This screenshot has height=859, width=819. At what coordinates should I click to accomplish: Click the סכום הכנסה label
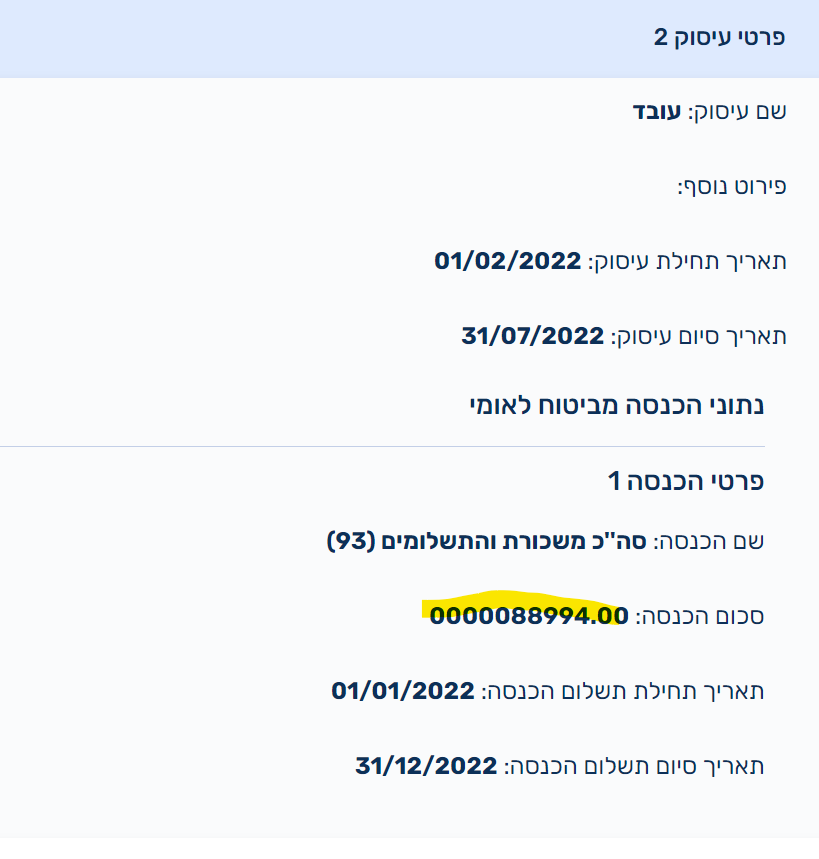pyautogui.click(x=700, y=616)
